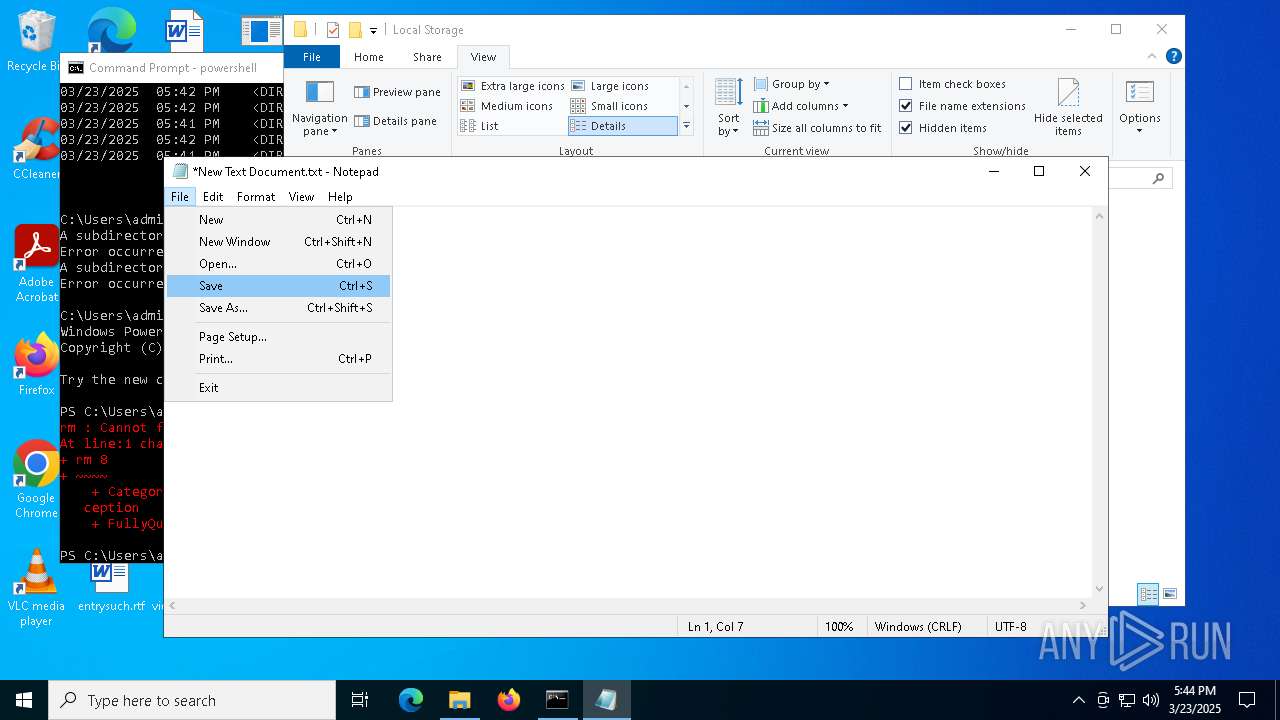Choose Save As... menu entry

(278, 308)
